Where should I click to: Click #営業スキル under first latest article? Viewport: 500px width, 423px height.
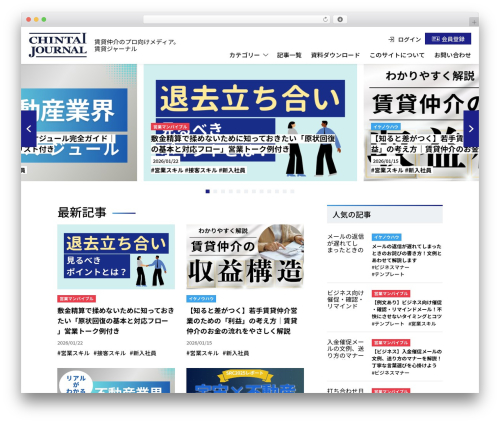click(x=73, y=353)
